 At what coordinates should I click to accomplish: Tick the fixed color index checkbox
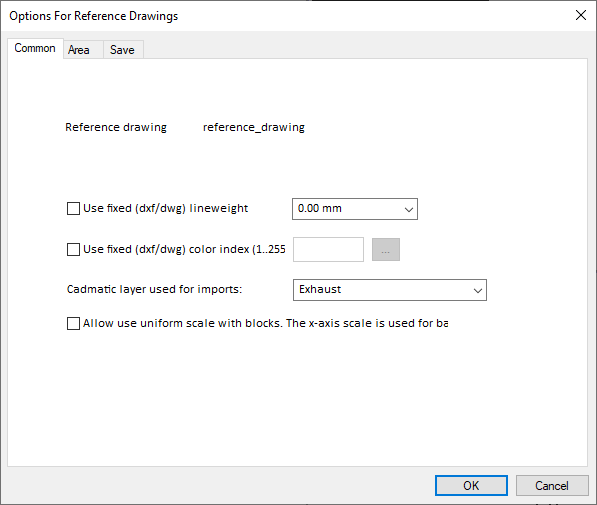coord(73,249)
